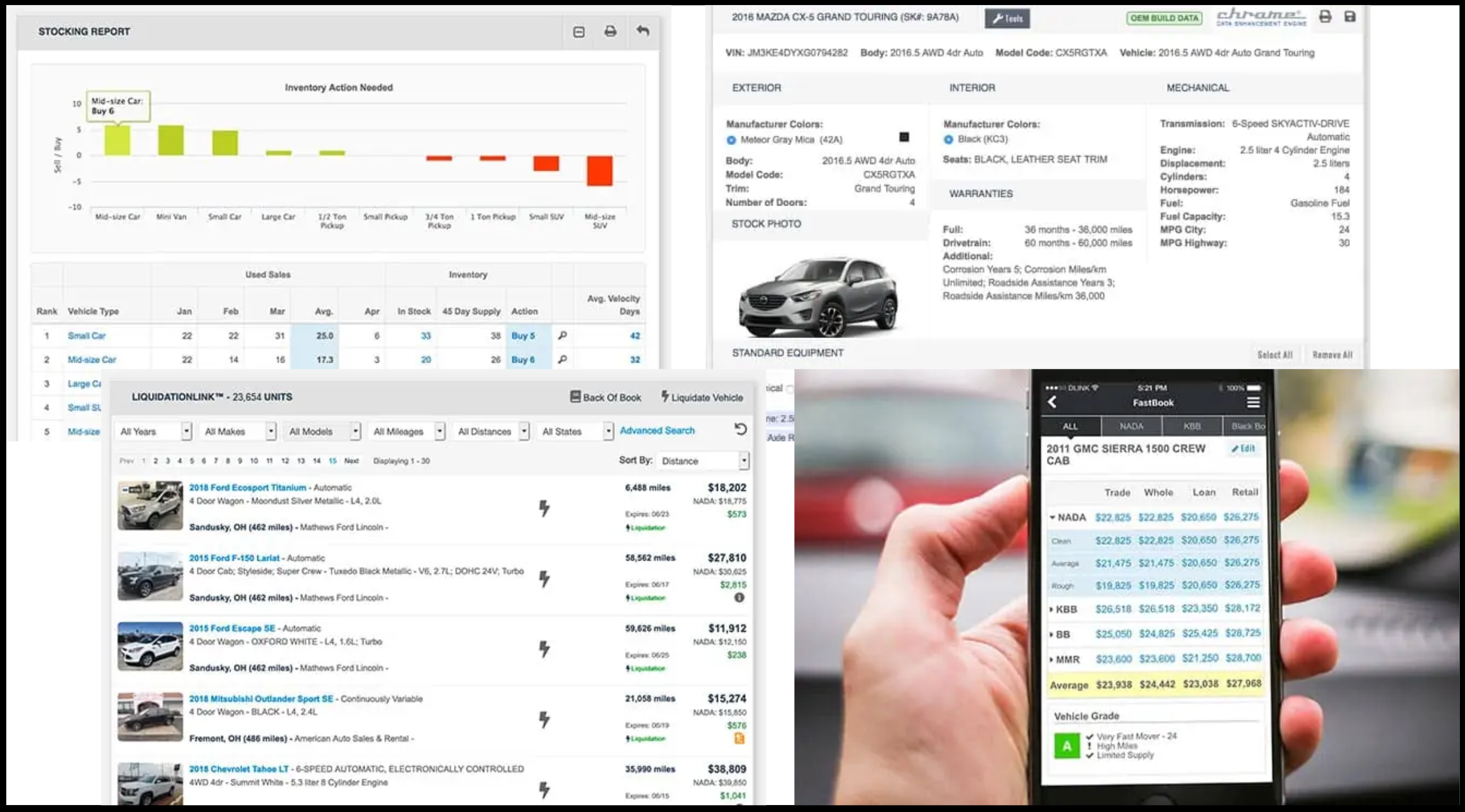Image resolution: width=1465 pixels, height=812 pixels.
Task: Click the Mid-size SUV red chart bar
Action: pyautogui.click(x=599, y=171)
